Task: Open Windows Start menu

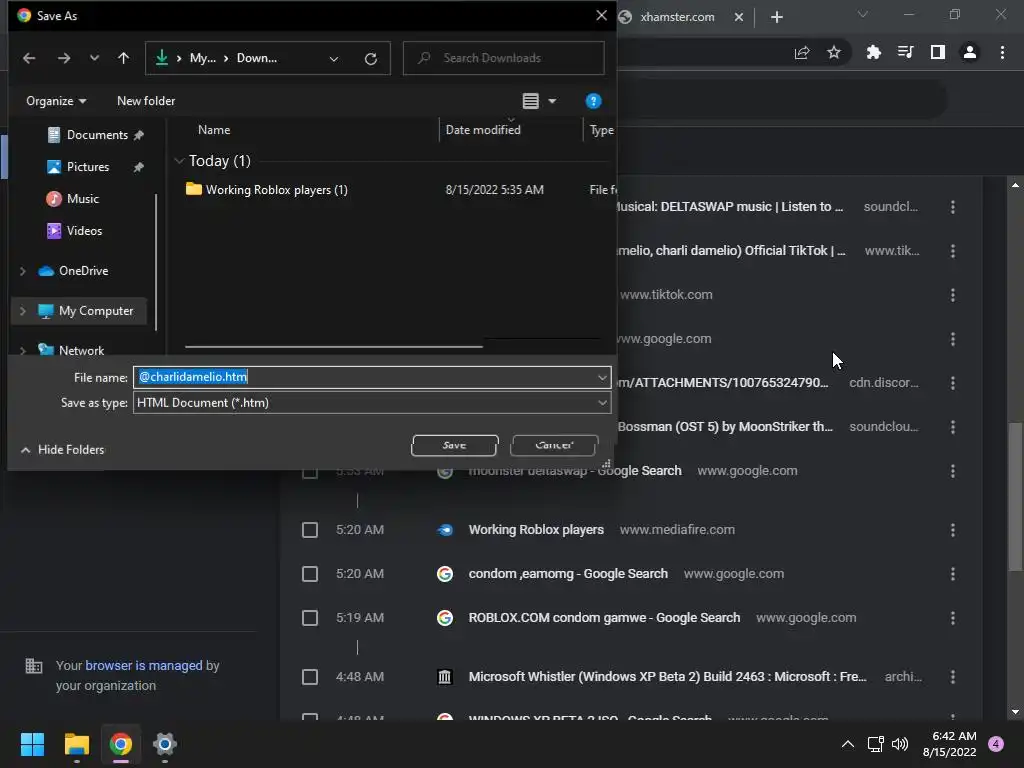Action: tap(32, 744)
